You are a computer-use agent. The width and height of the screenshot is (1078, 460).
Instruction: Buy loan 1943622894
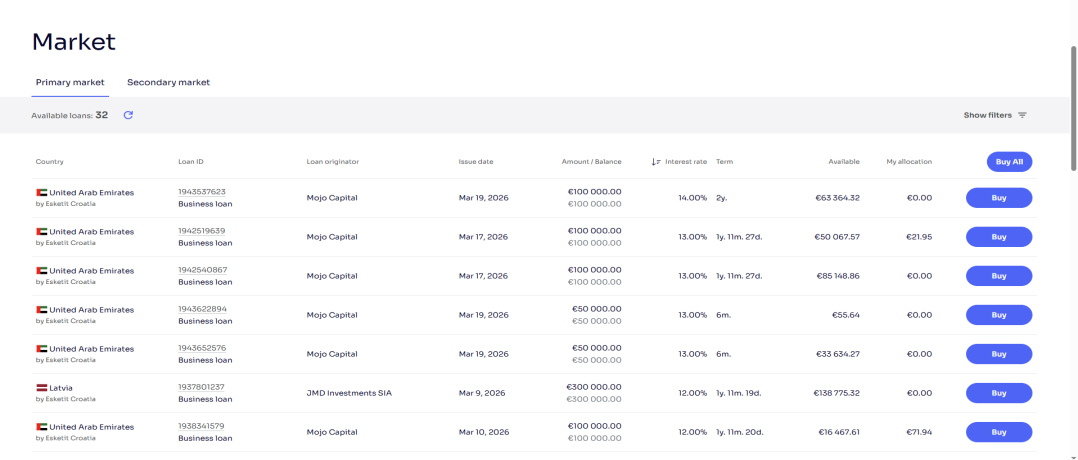(999, 315)
